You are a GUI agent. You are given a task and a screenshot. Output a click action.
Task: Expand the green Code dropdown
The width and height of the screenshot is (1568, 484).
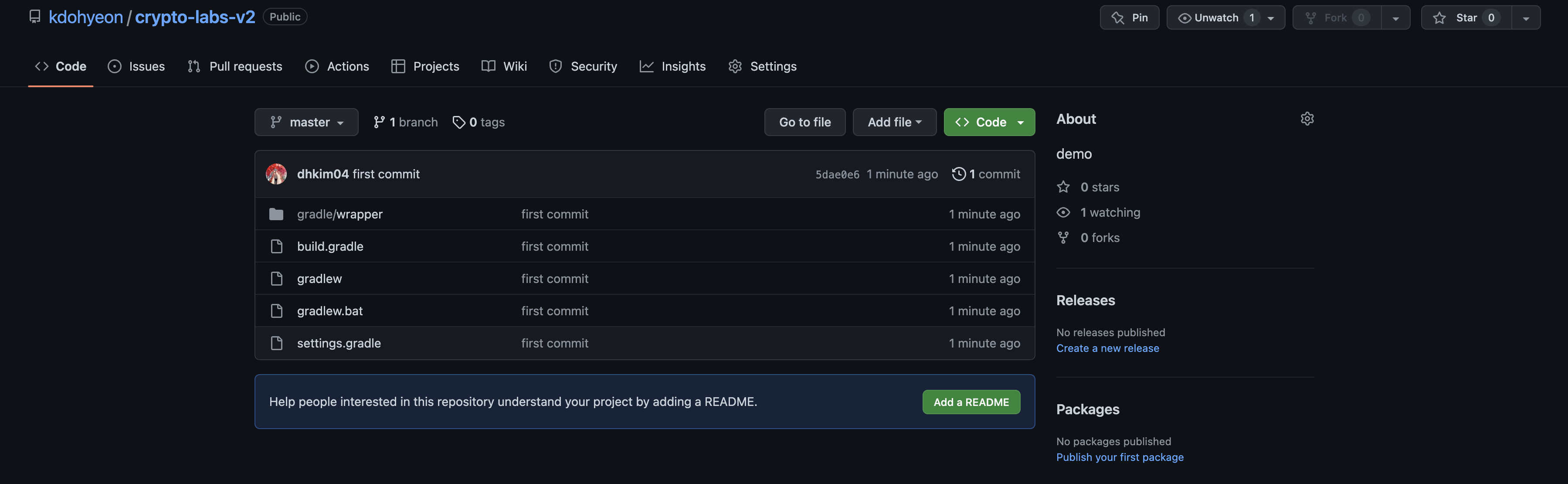989,123
